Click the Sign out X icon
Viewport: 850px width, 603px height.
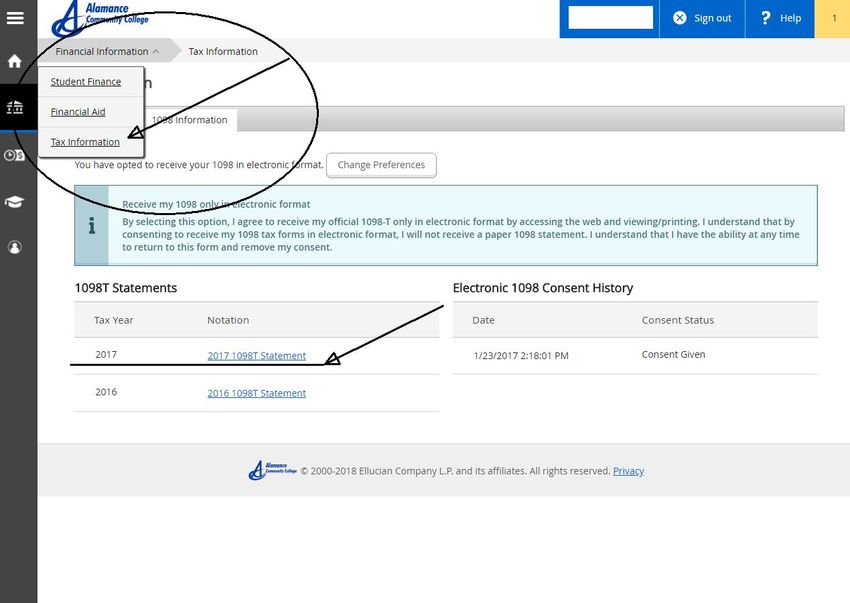679,18
